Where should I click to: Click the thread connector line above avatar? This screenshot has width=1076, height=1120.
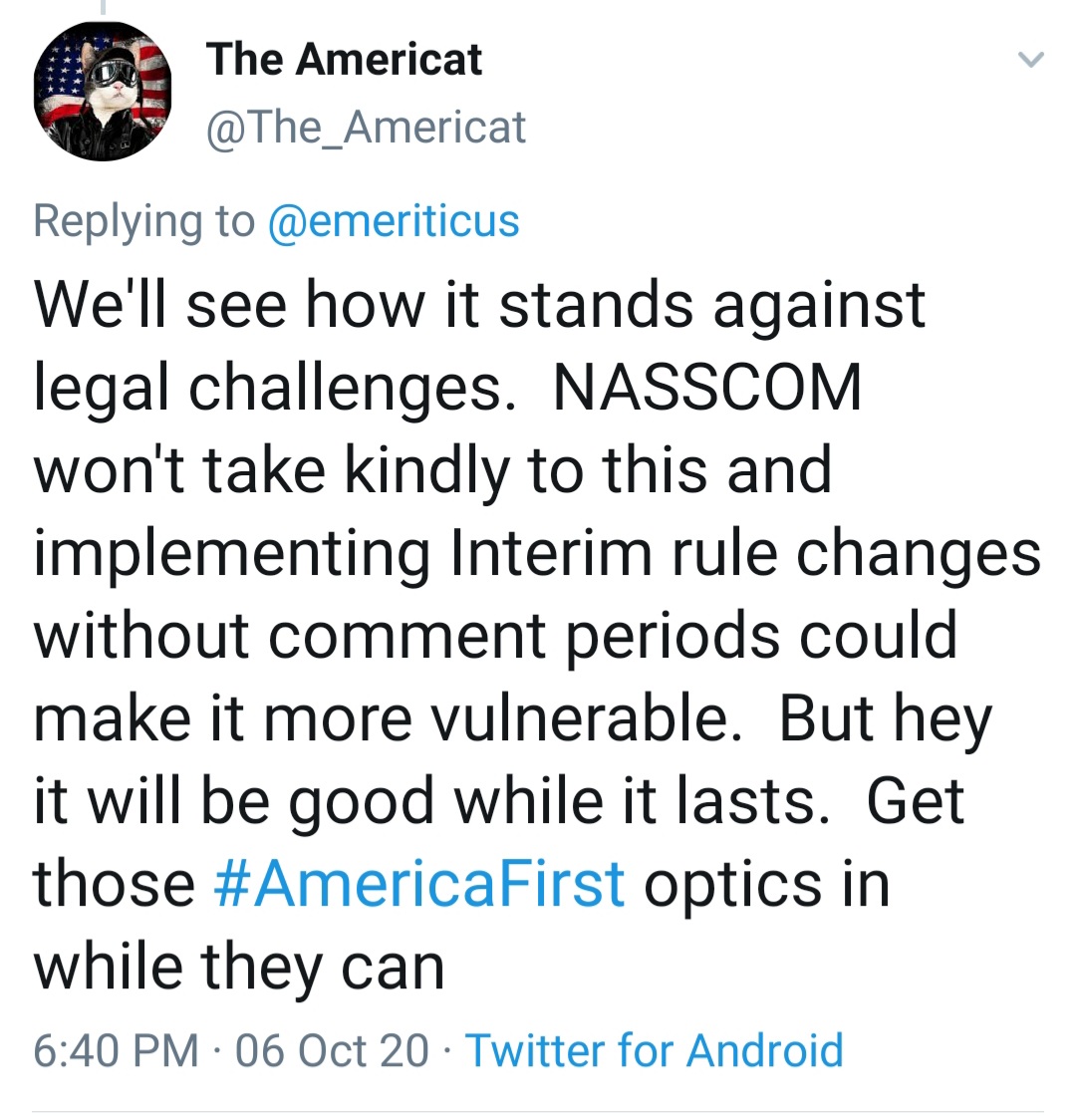point(103,6)
